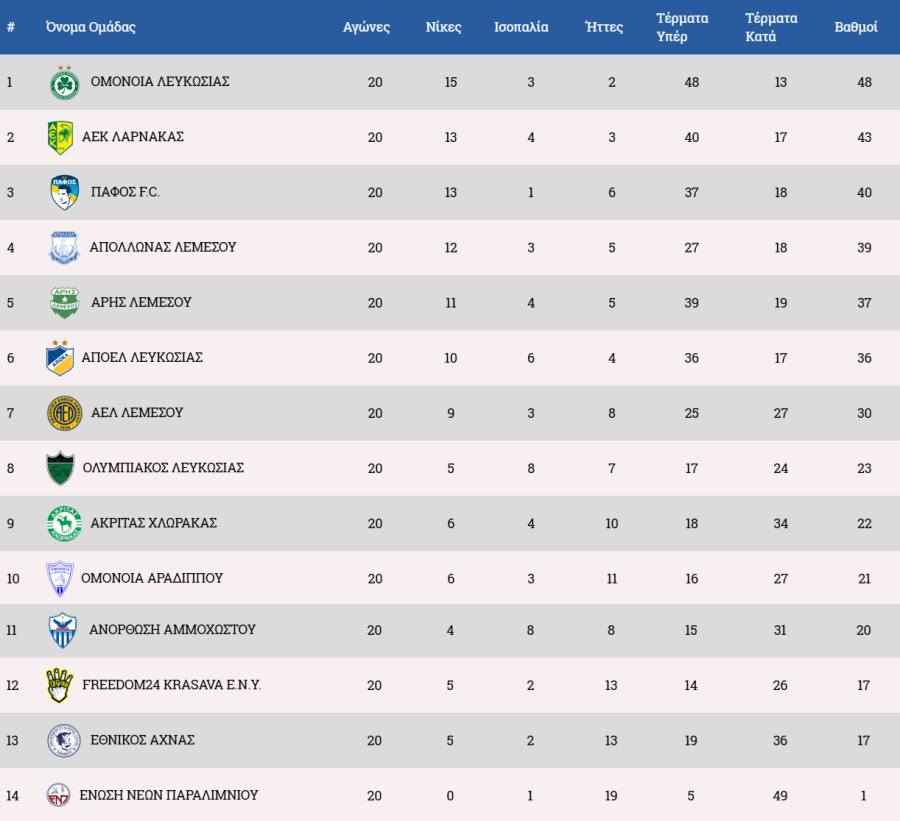Click the Olympiakos Nicosia black-green shield

click(x=60, y=468)
